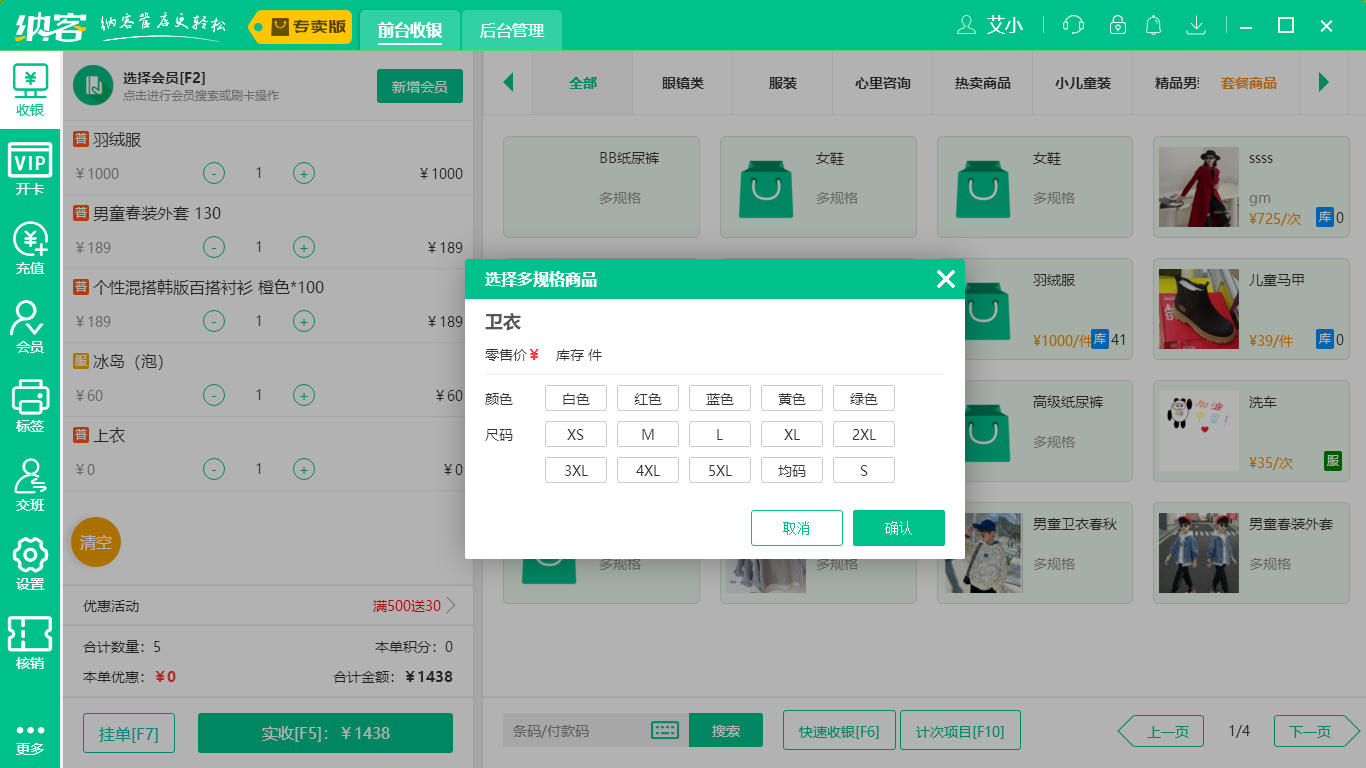Click the 新增会员 add member button
The width and height of the screenshot is (1366, 768).
[x=419, y=86]
